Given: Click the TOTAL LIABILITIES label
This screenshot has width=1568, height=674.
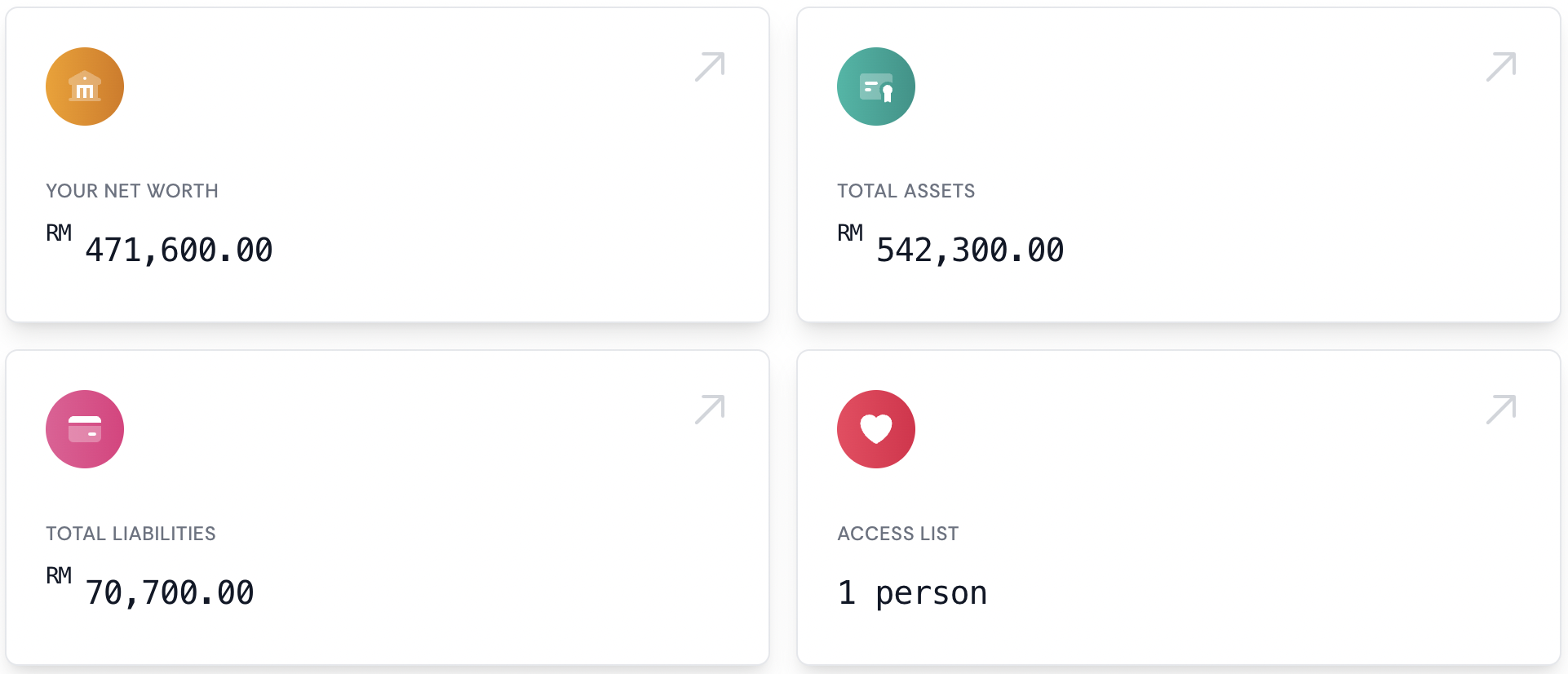Looking at the screenshot, I should [x=131, y=534].
